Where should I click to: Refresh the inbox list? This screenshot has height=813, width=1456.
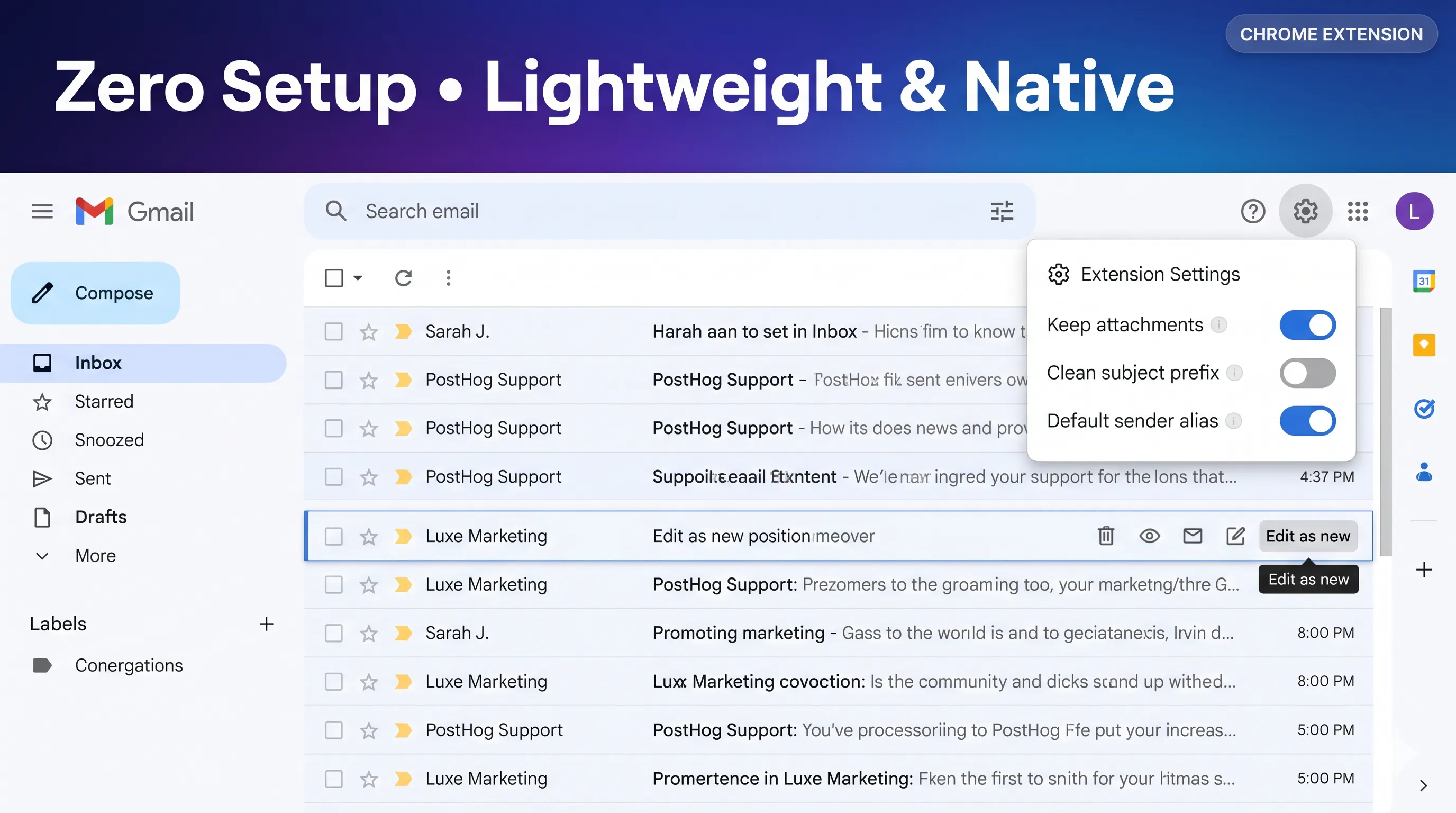(x=403, y=278)
